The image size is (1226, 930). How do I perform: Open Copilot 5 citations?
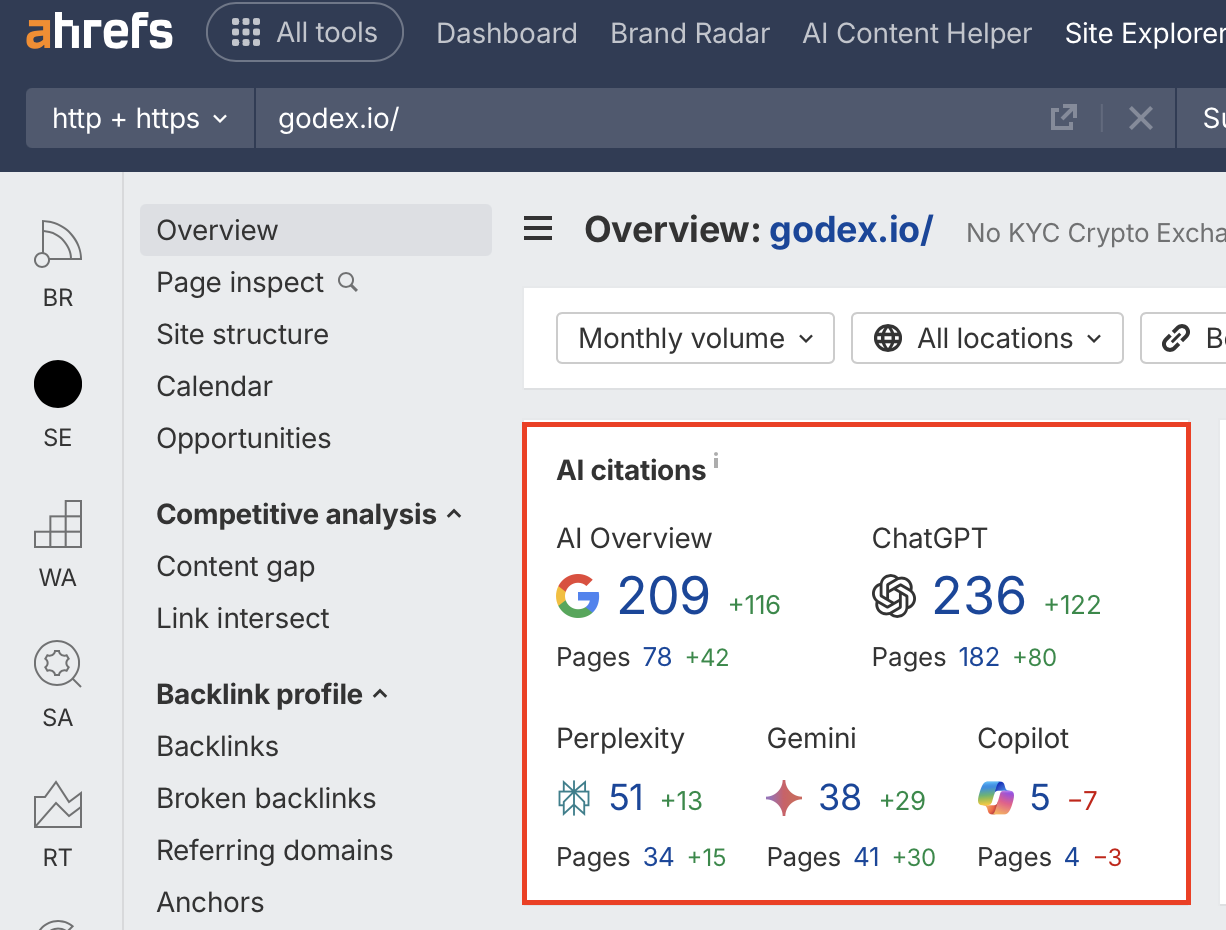coord(1040,798)
